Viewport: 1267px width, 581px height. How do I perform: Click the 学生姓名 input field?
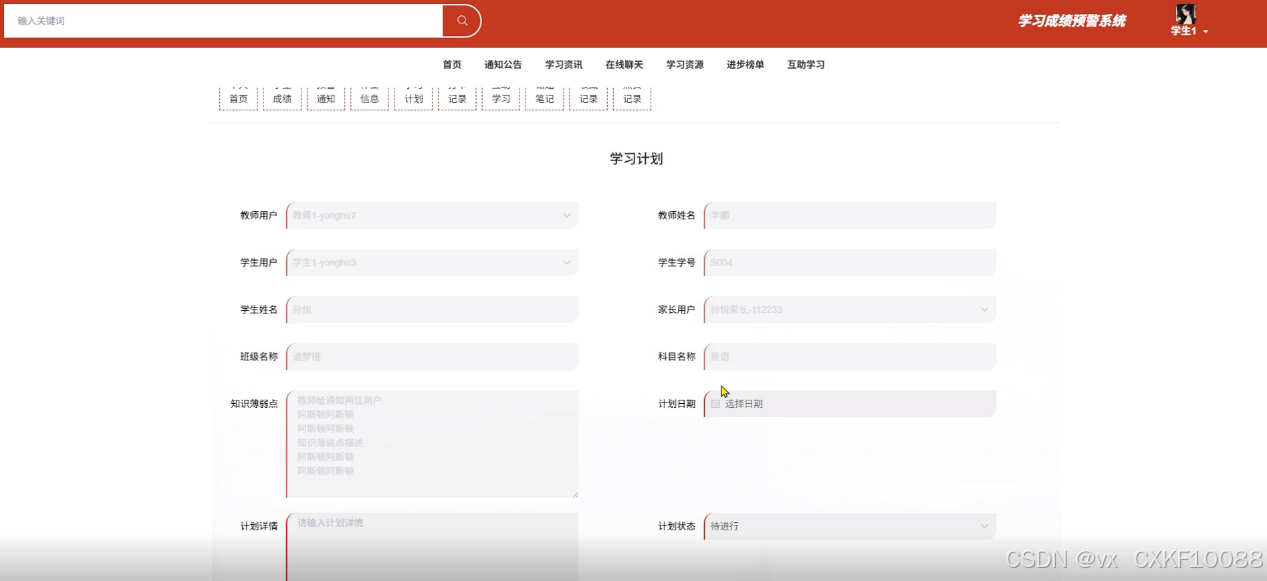click(x=432, y=309)
